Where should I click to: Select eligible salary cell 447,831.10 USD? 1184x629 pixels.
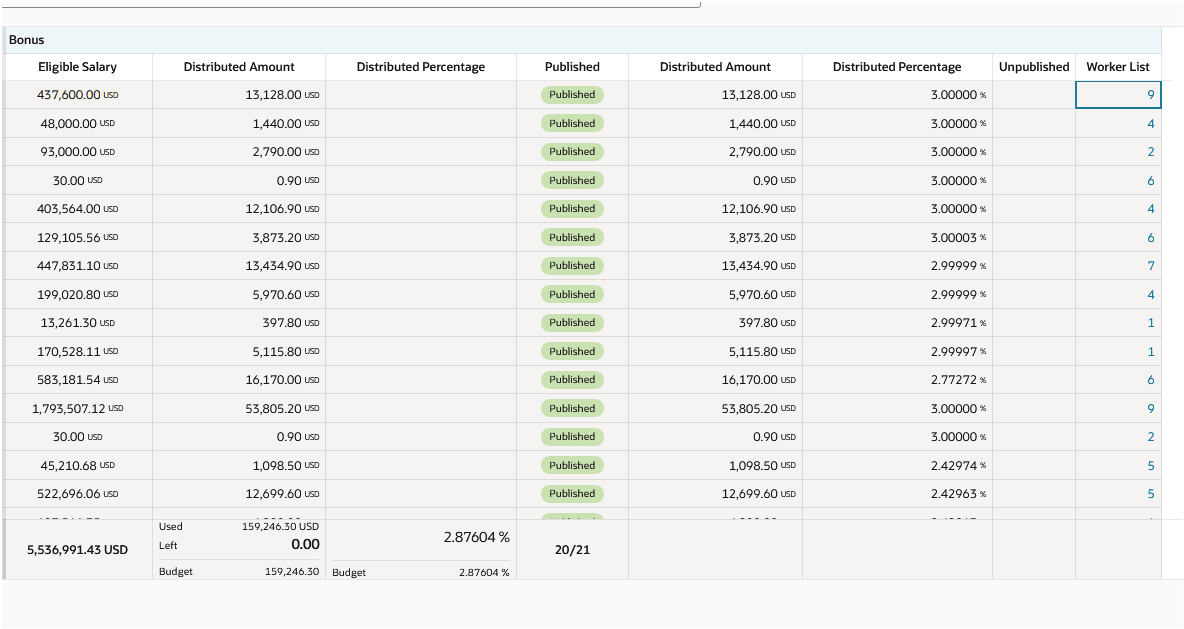(78, 266)
